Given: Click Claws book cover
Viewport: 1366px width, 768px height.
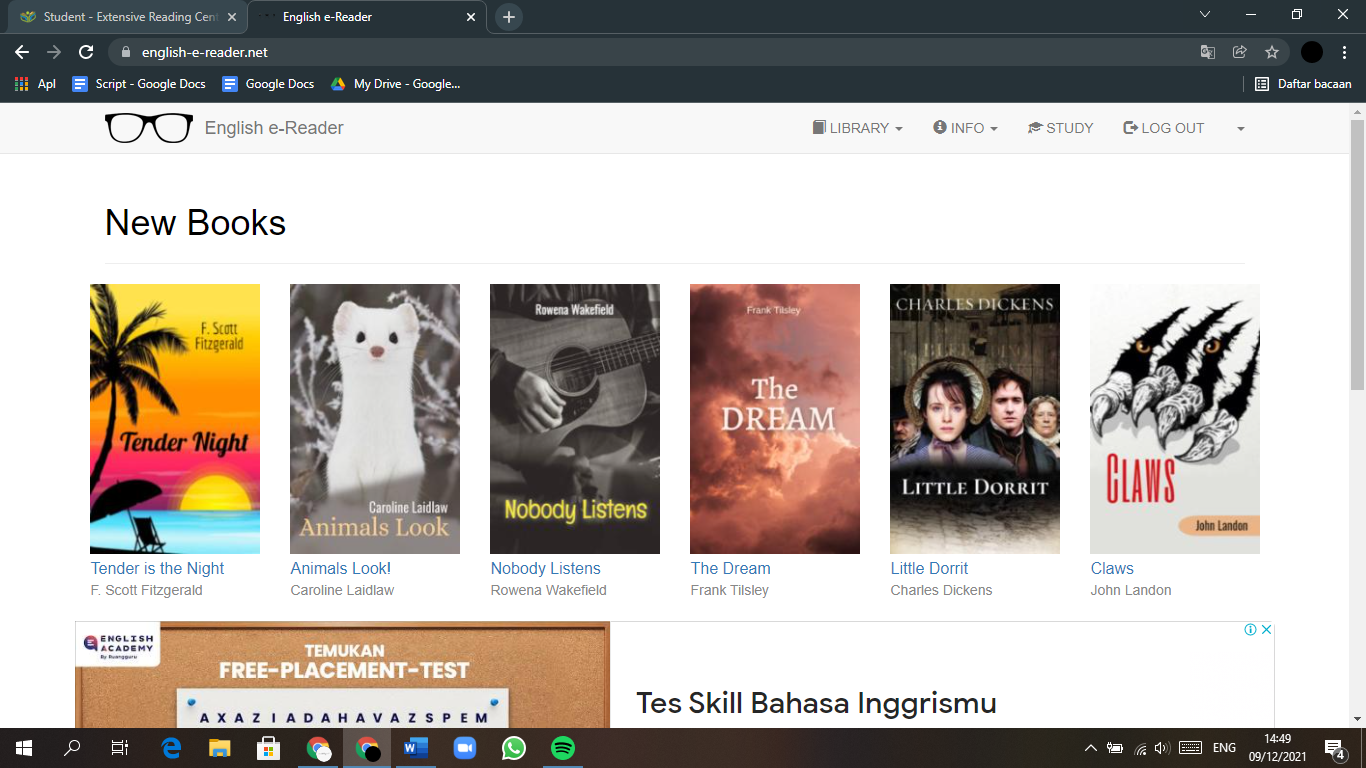Looking at the screenshot, I should click(x=1175, y=419).
